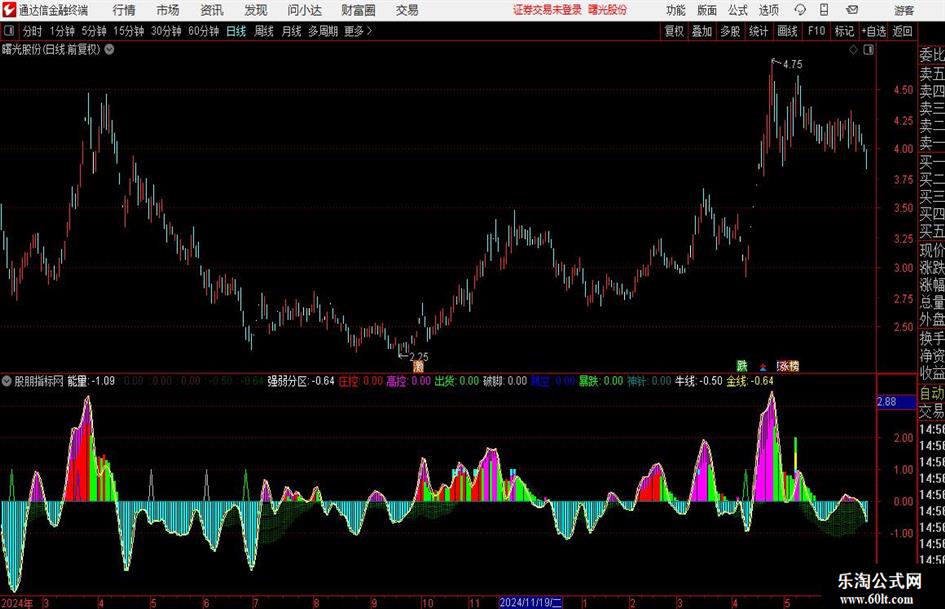Click the headset customer service icon
Screen dimensions: 945x609
(x=800, y=10)
